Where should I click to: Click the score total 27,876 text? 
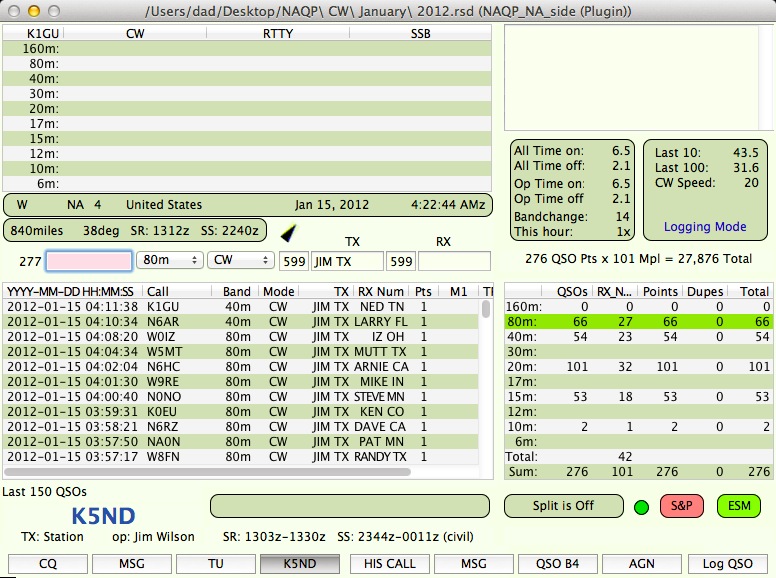pos(715,258)
